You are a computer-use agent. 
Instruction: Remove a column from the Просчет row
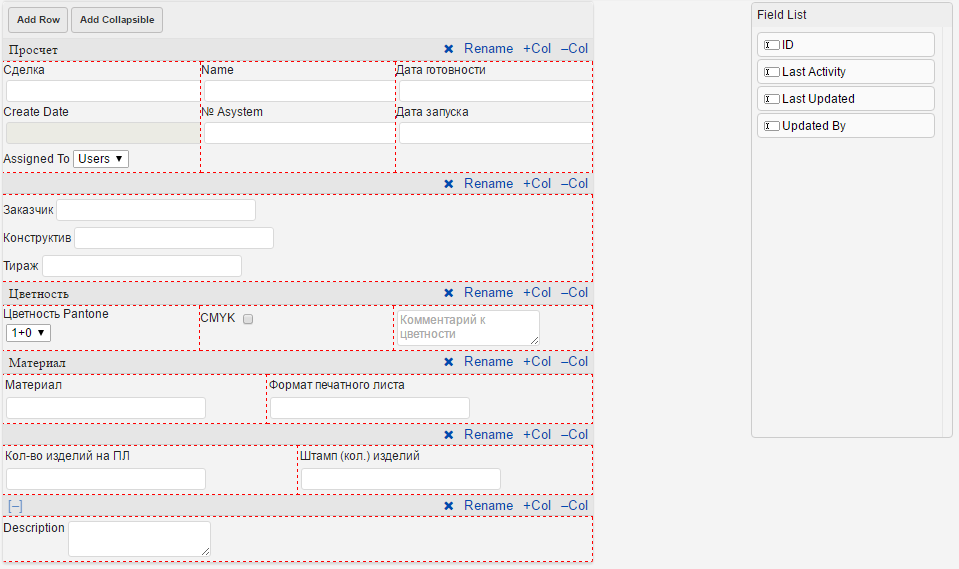[574, 48]
